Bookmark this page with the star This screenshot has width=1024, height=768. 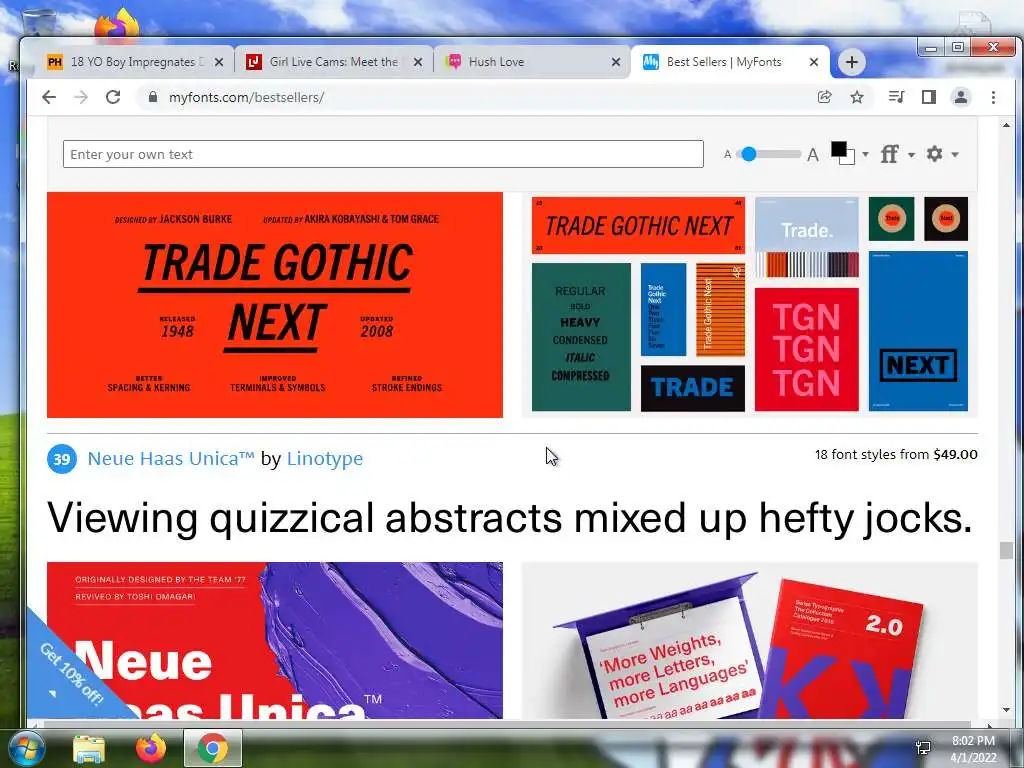pos(857,97)
